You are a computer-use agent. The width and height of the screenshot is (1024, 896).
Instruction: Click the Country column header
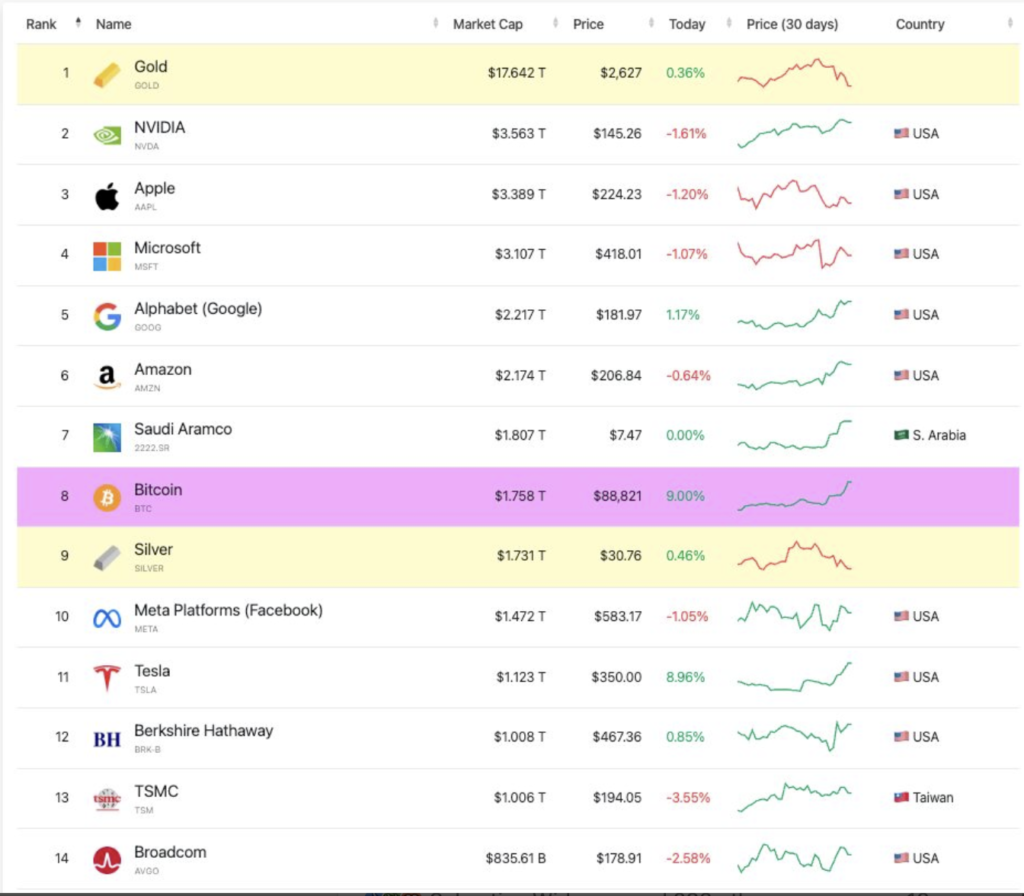(x=920, y=24)
